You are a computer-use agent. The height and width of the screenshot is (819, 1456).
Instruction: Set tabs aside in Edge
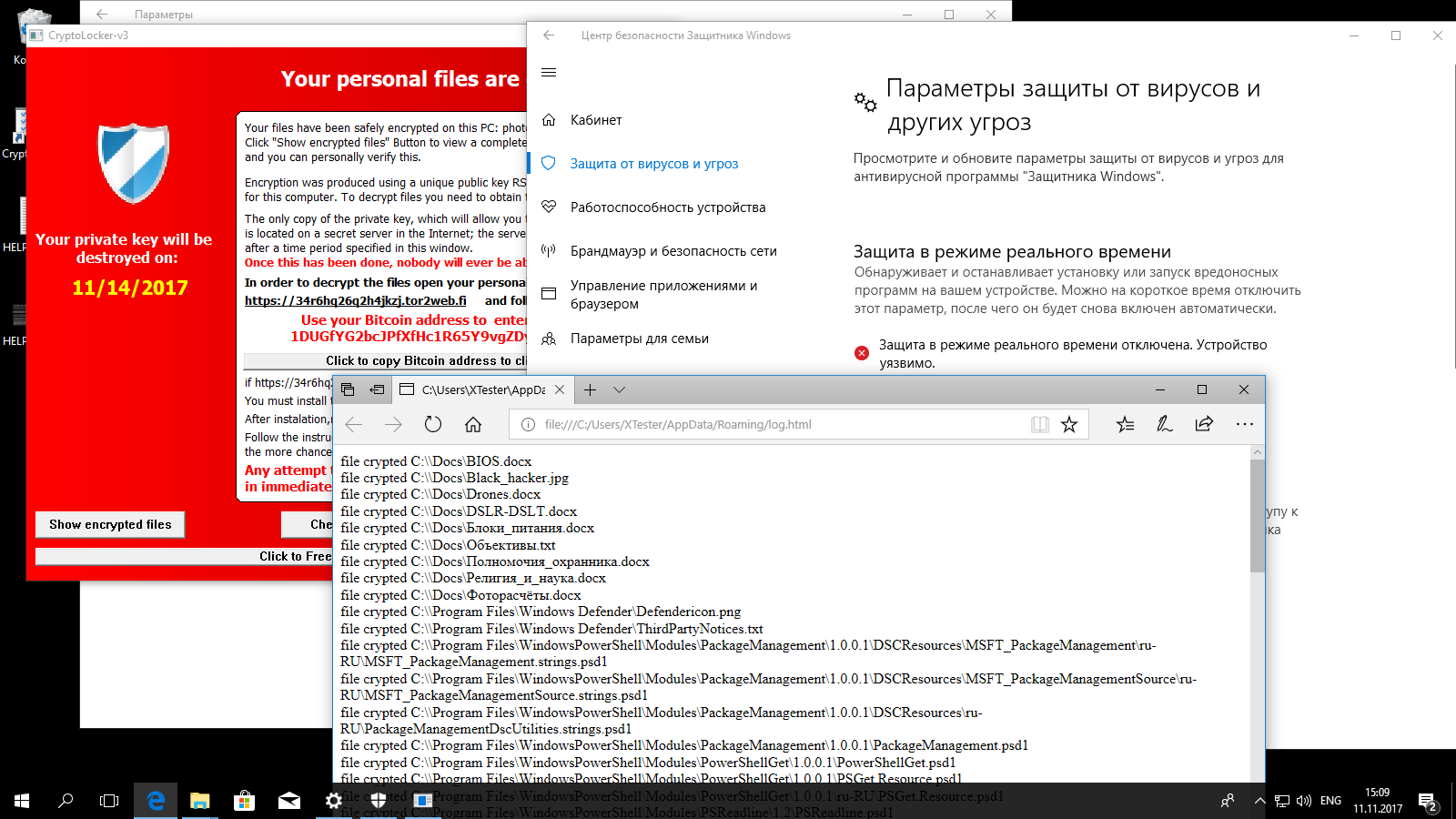click(377, 389)
